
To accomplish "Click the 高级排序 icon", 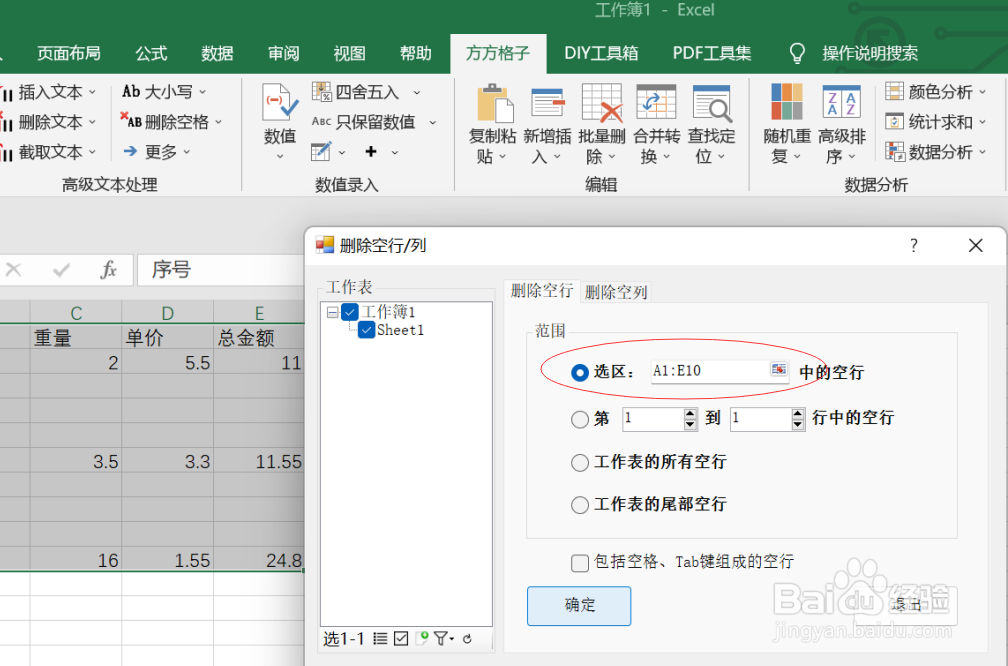I will 842,102.
